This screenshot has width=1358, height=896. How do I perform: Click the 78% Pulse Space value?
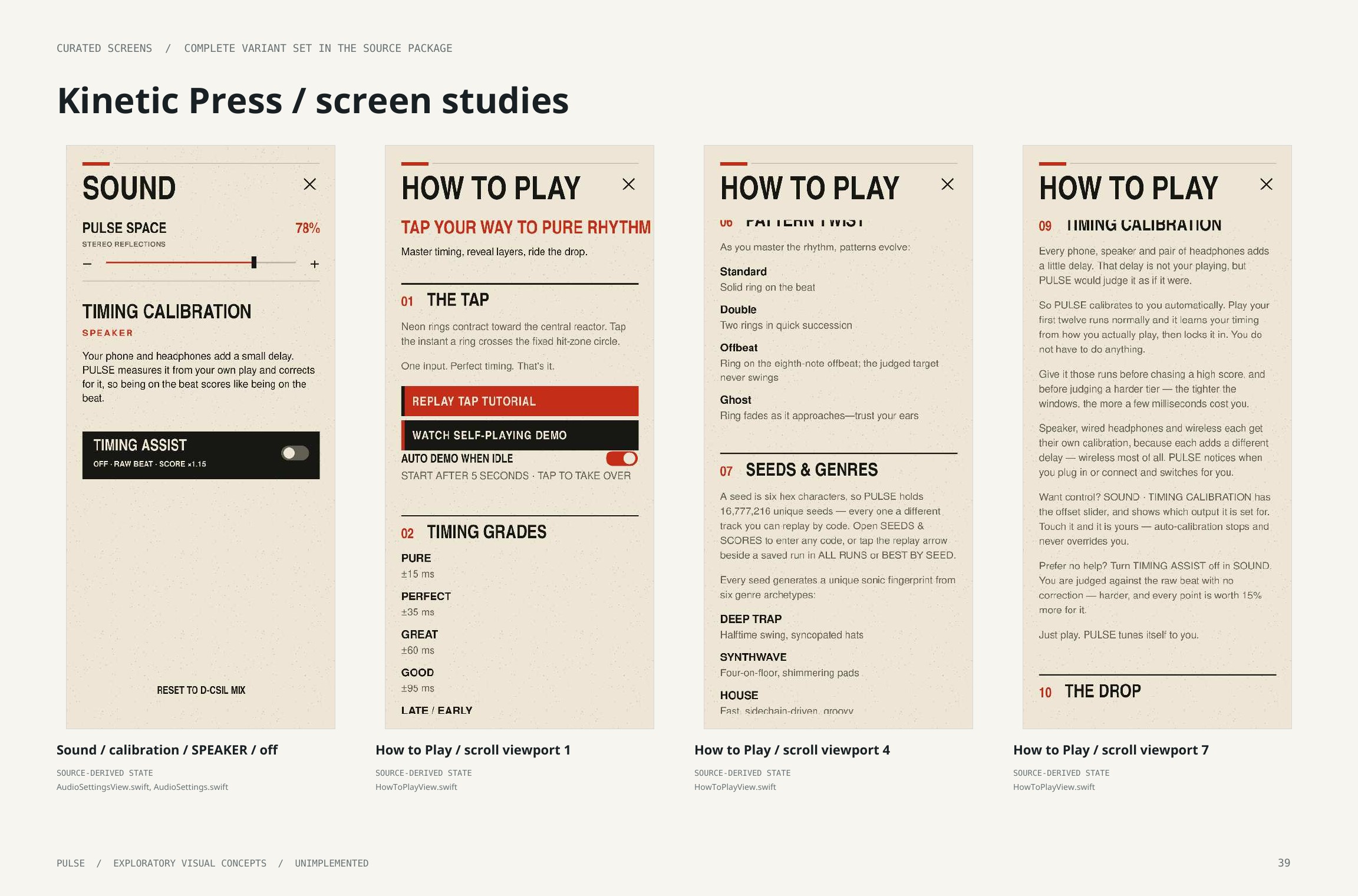coord(308,228)
